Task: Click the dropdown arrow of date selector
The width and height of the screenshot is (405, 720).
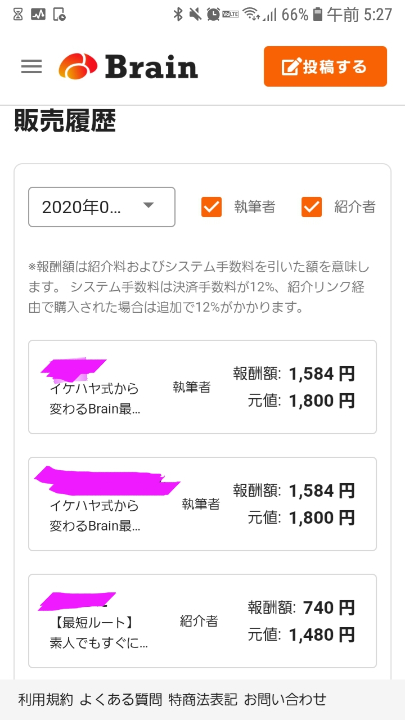Action: click(x=148, y=206)
